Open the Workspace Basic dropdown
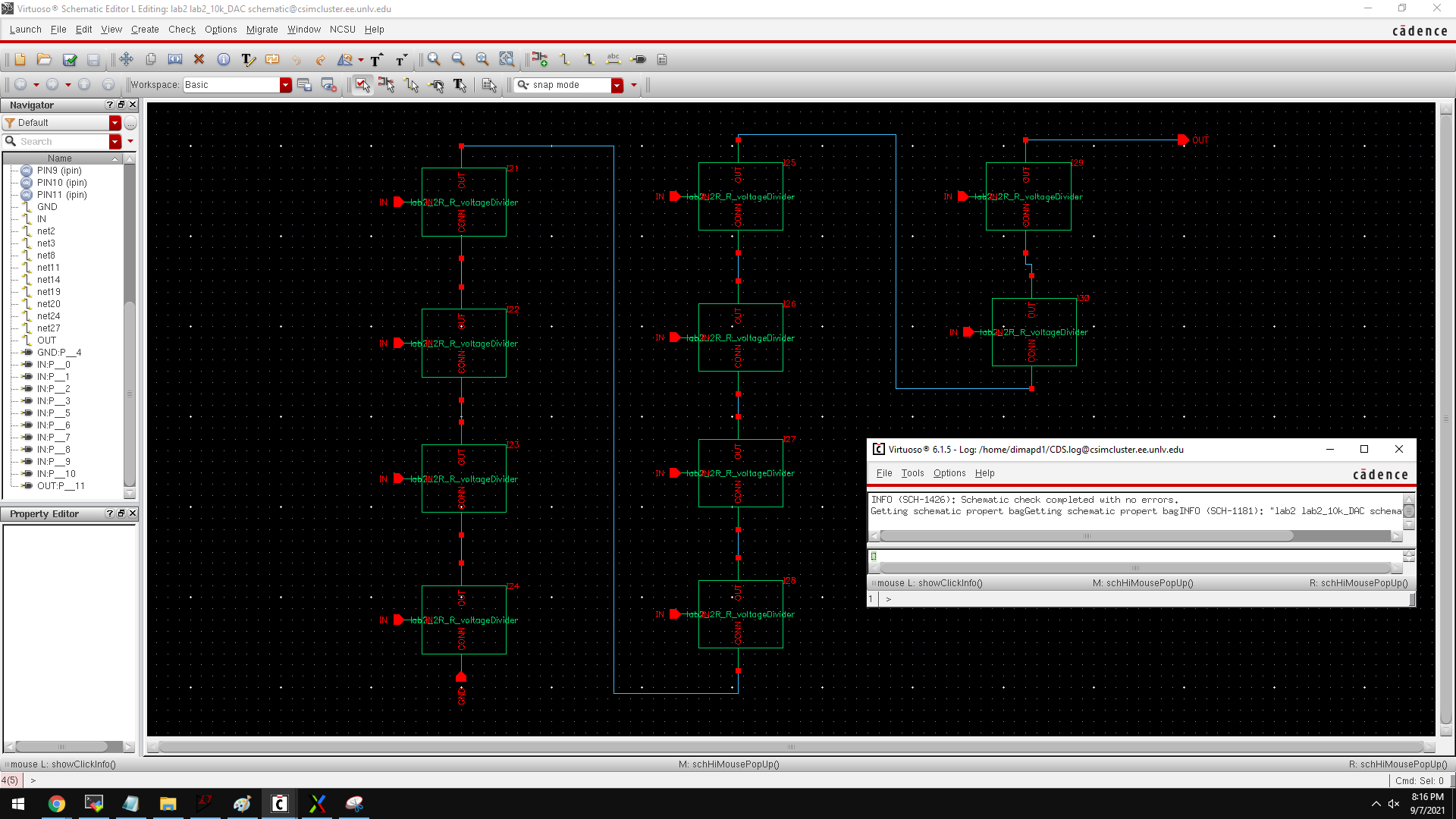 pyautogui.click(x=285, y=85)
